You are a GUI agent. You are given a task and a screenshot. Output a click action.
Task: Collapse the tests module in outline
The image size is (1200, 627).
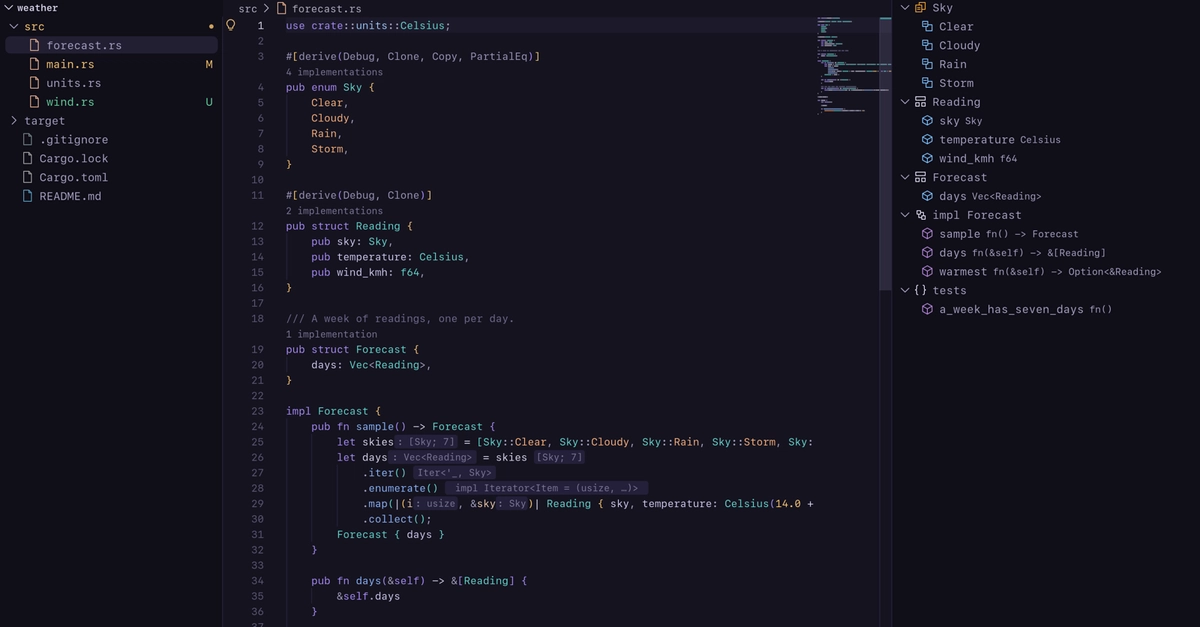click(905, 291)
